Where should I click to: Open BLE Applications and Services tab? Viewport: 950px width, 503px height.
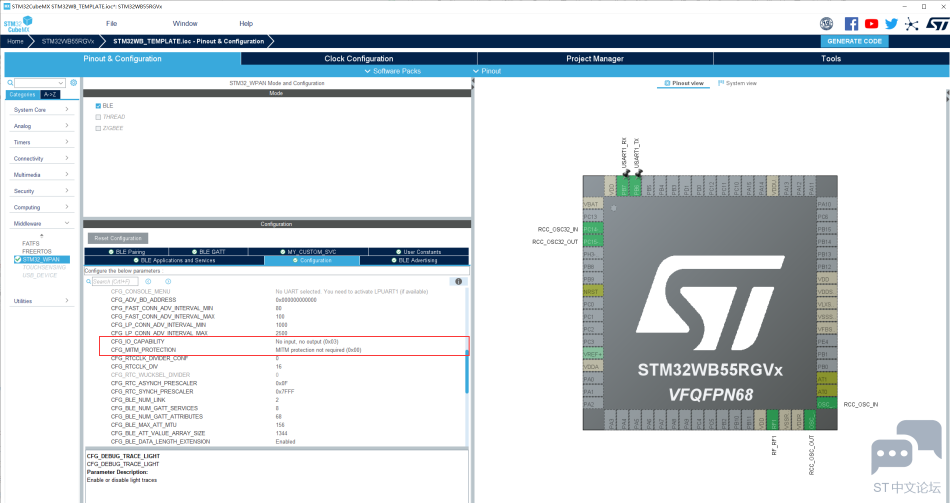pyautogui.click(x=174, y=260)
